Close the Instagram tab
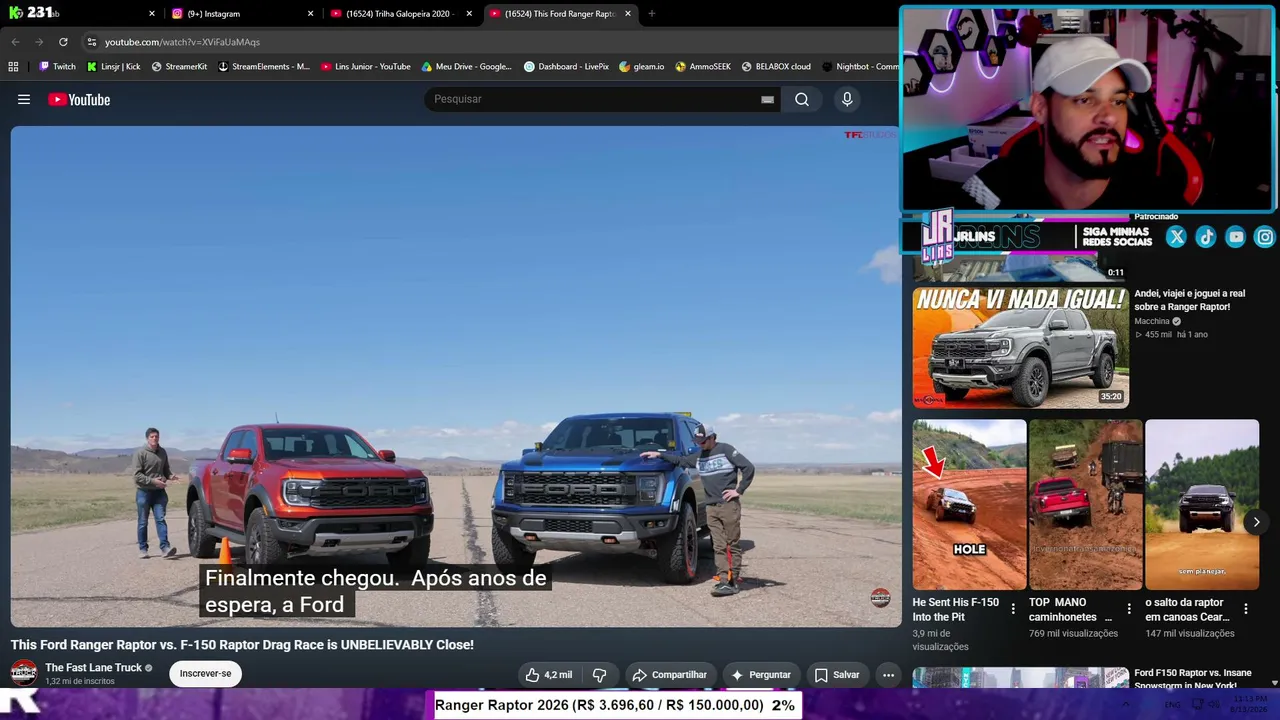The image size is (1280, 720). pyautogui.click(x=310, y=14)
